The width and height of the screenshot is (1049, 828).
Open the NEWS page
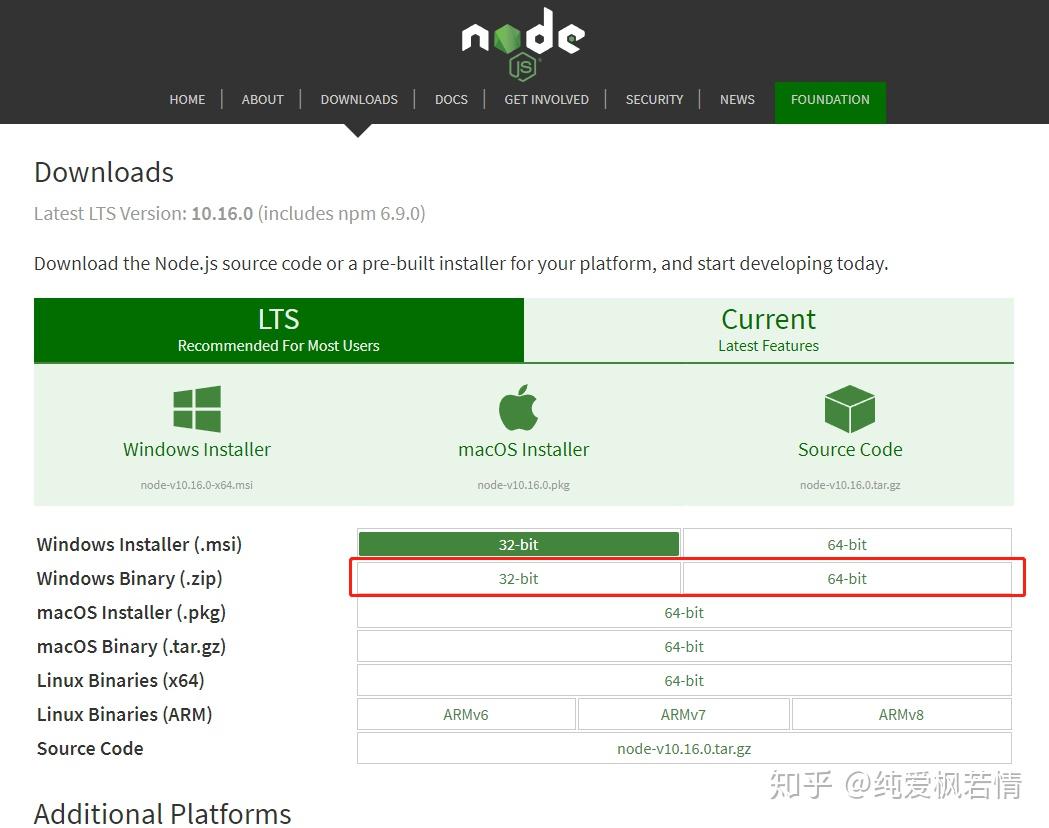[x=737, y=100]
